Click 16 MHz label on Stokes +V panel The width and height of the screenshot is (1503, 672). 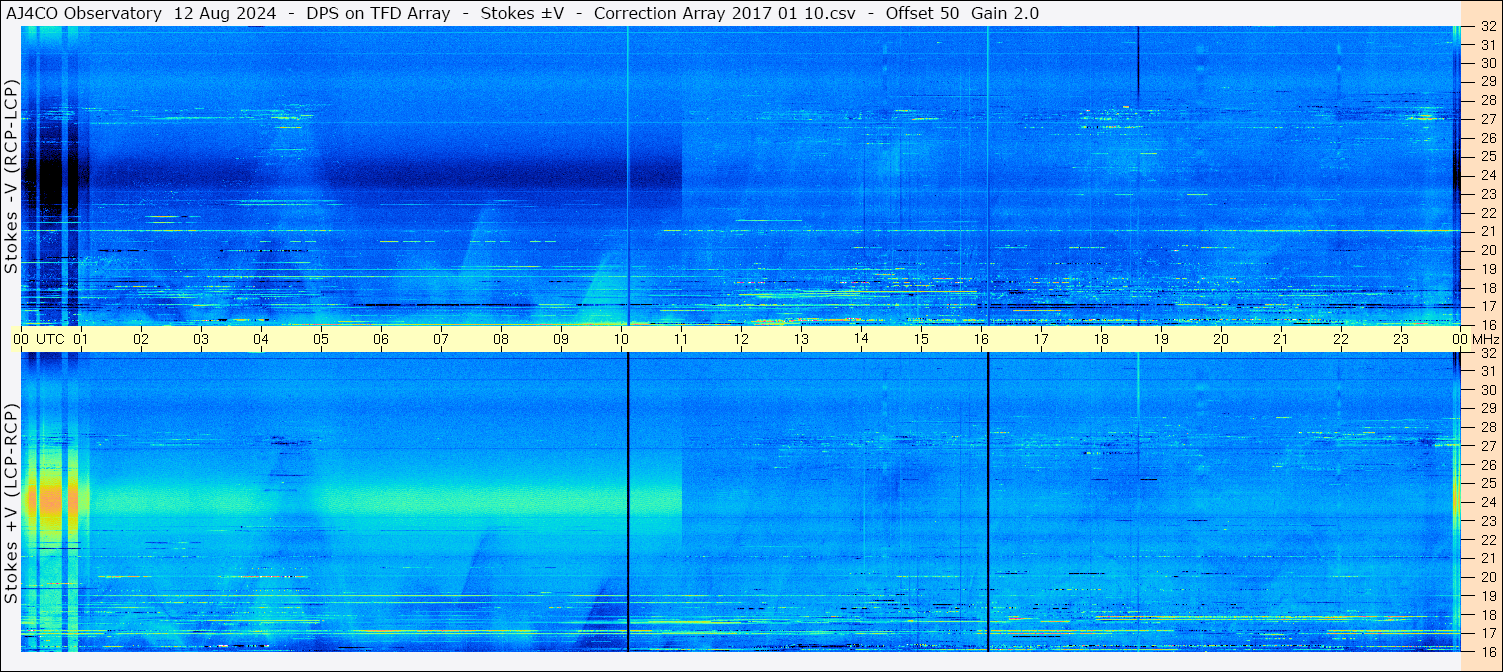click(x=1487, y=651)
